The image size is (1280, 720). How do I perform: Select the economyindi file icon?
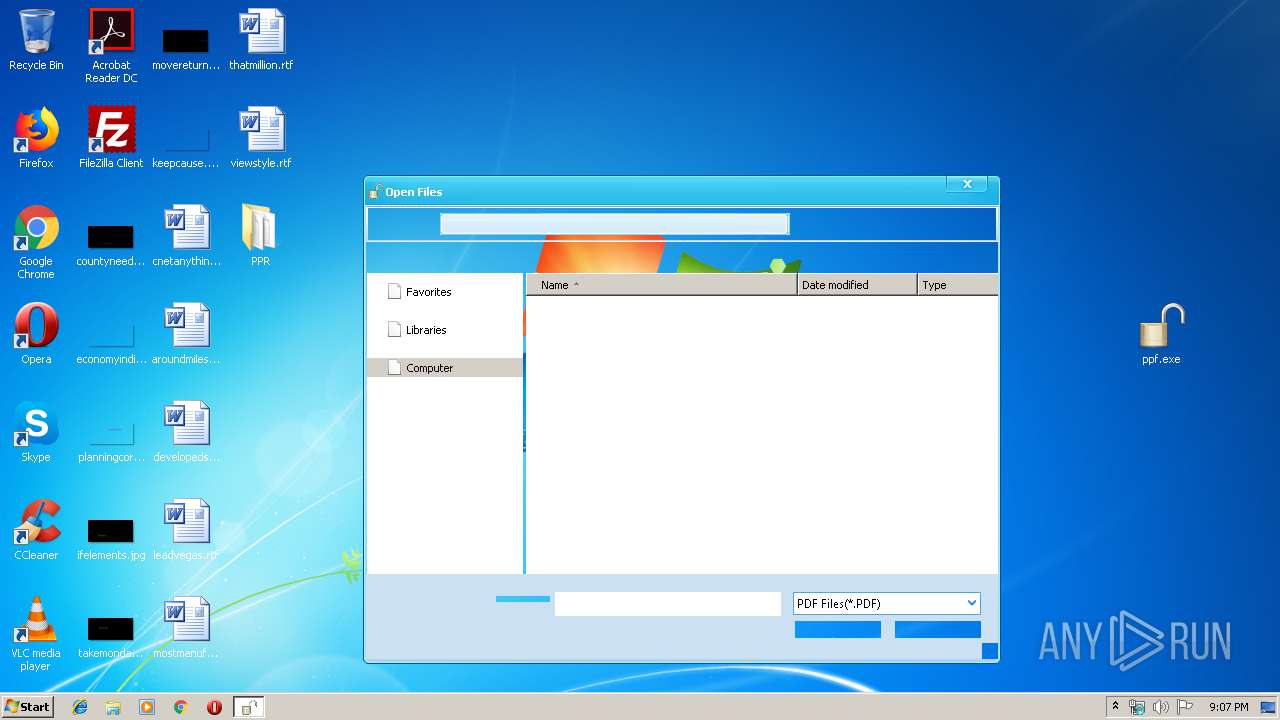point(111,342)
